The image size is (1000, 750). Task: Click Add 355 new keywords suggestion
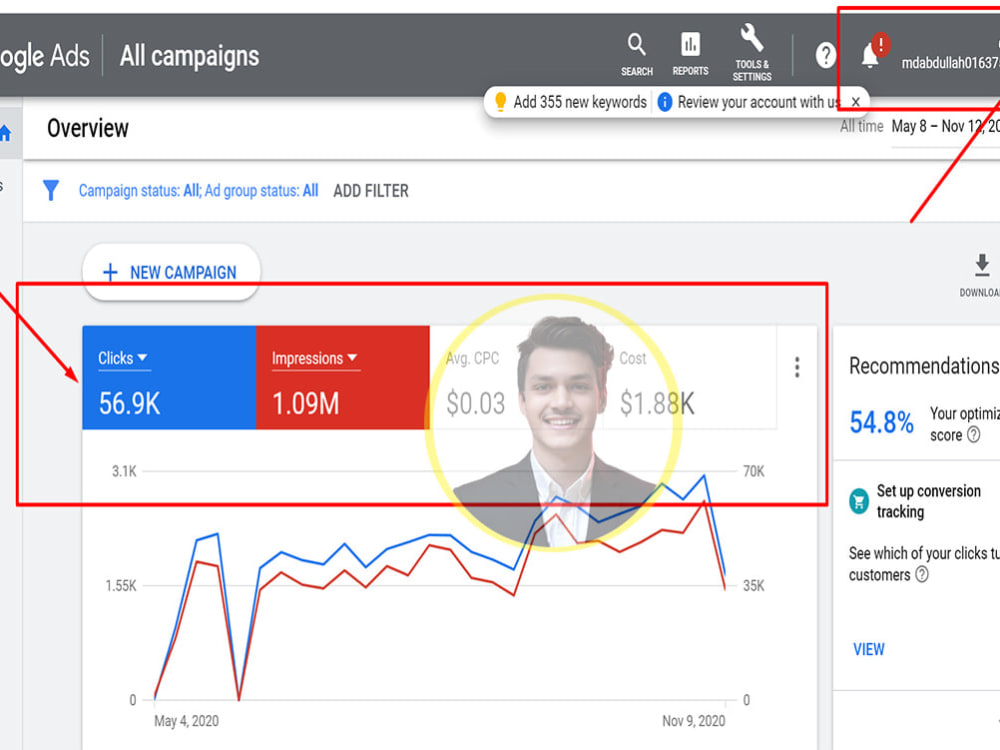(580, 102)
